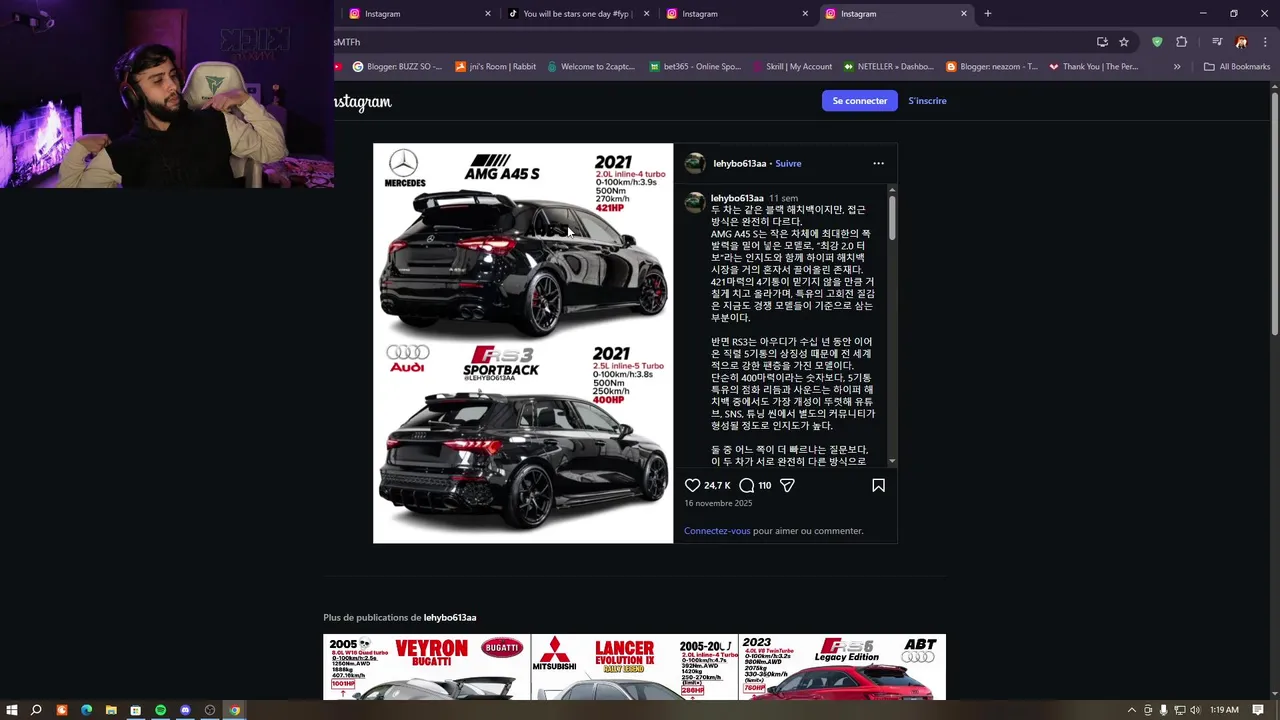This screenshot has width=1280, height=720.
Task: Click S'inscrire link
Action: (927, 101)
